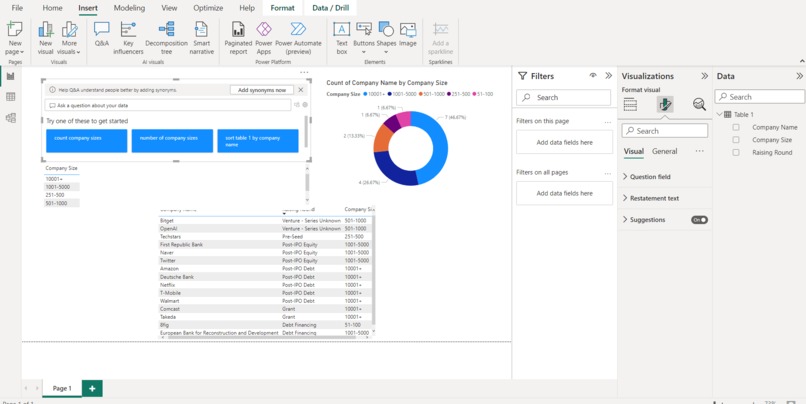806x404 pixels.
Task: Toggle Filters pane visibility eye icon
Action: coord(593,76)
